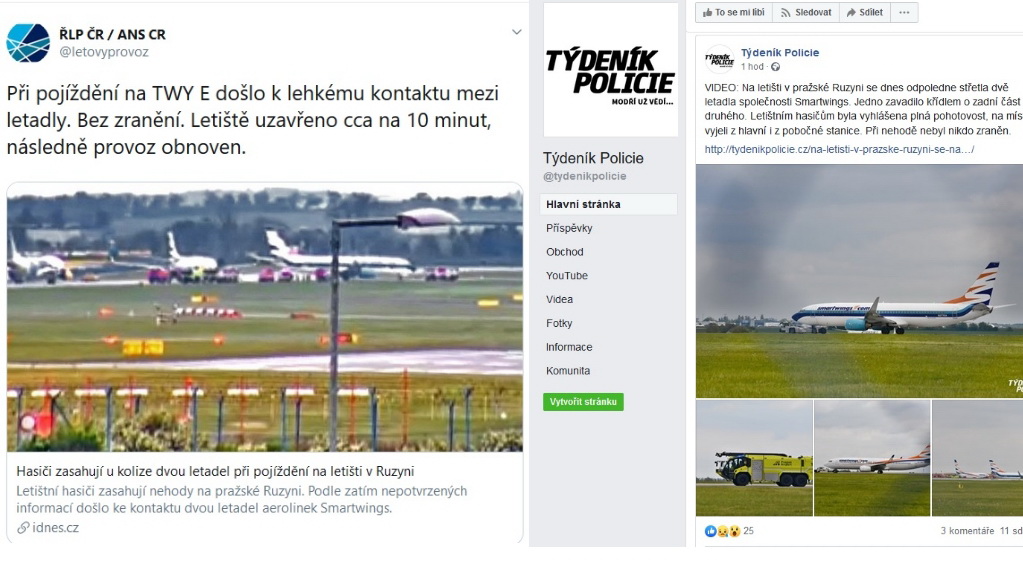1023x568 pixels.
Task: Open the 3 komentáře link
Action: [x=967, y=531]
